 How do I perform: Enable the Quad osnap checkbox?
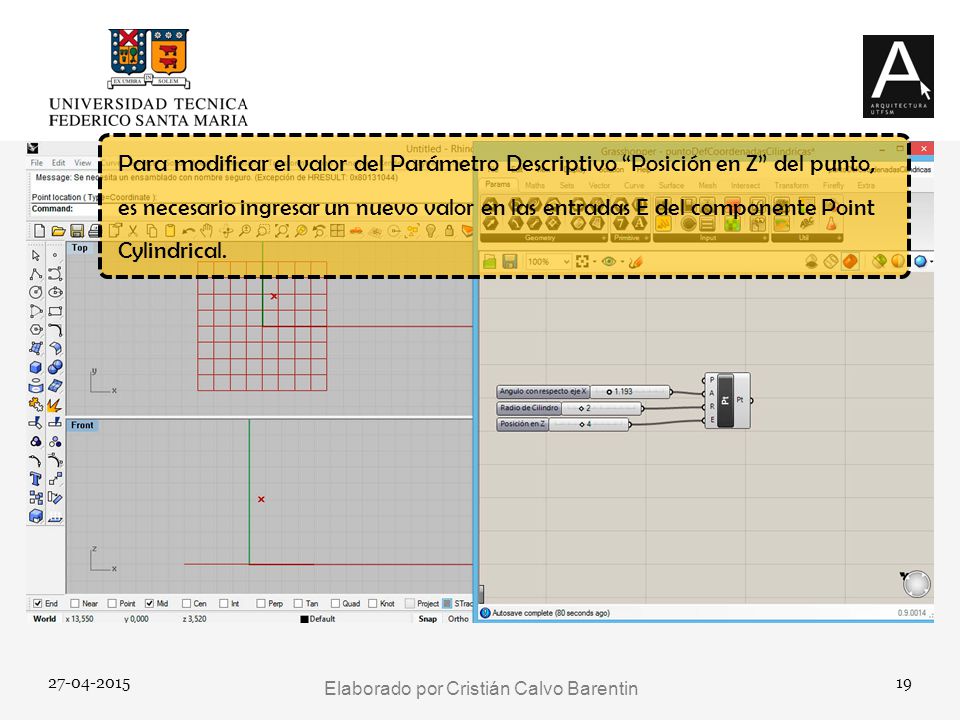tap(335, 603)
